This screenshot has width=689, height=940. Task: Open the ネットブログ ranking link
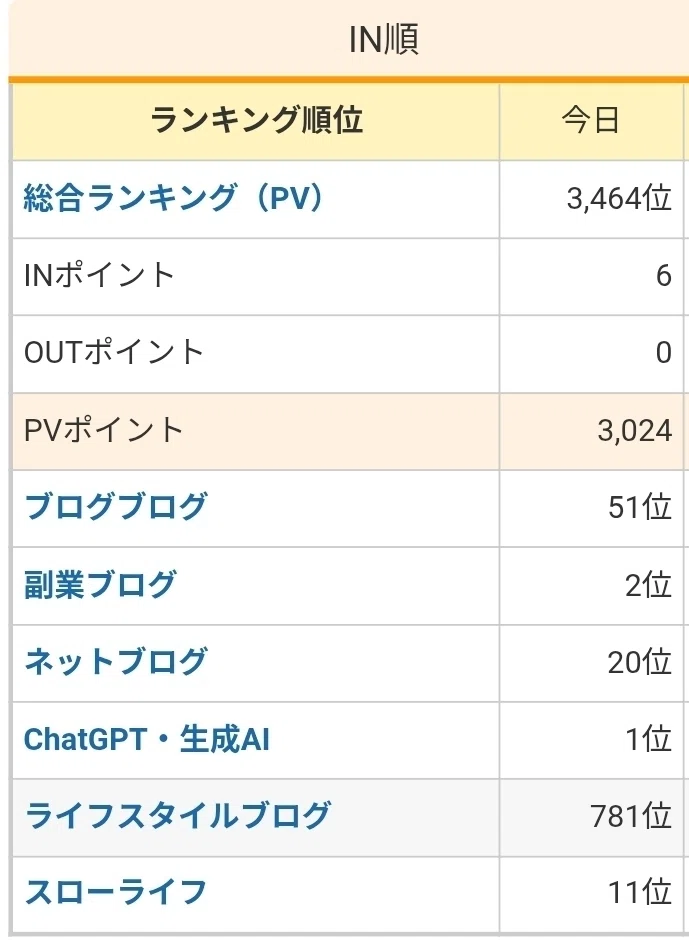point(116,662)
